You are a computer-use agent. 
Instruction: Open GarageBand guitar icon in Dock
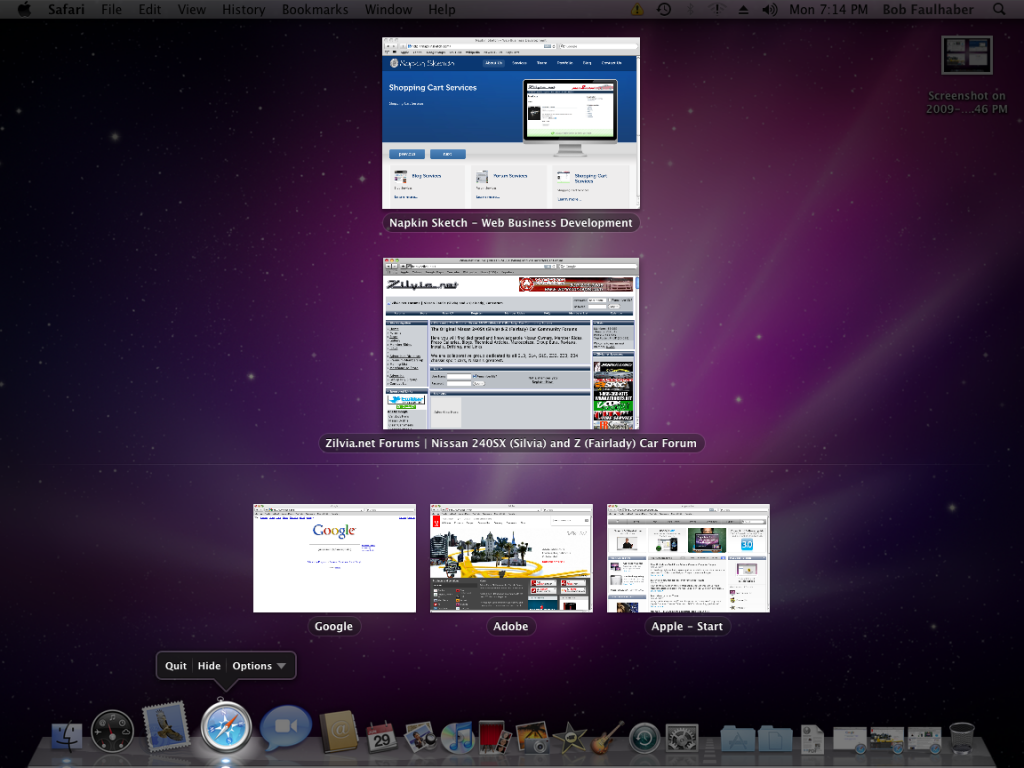click(x=607, y=737)
